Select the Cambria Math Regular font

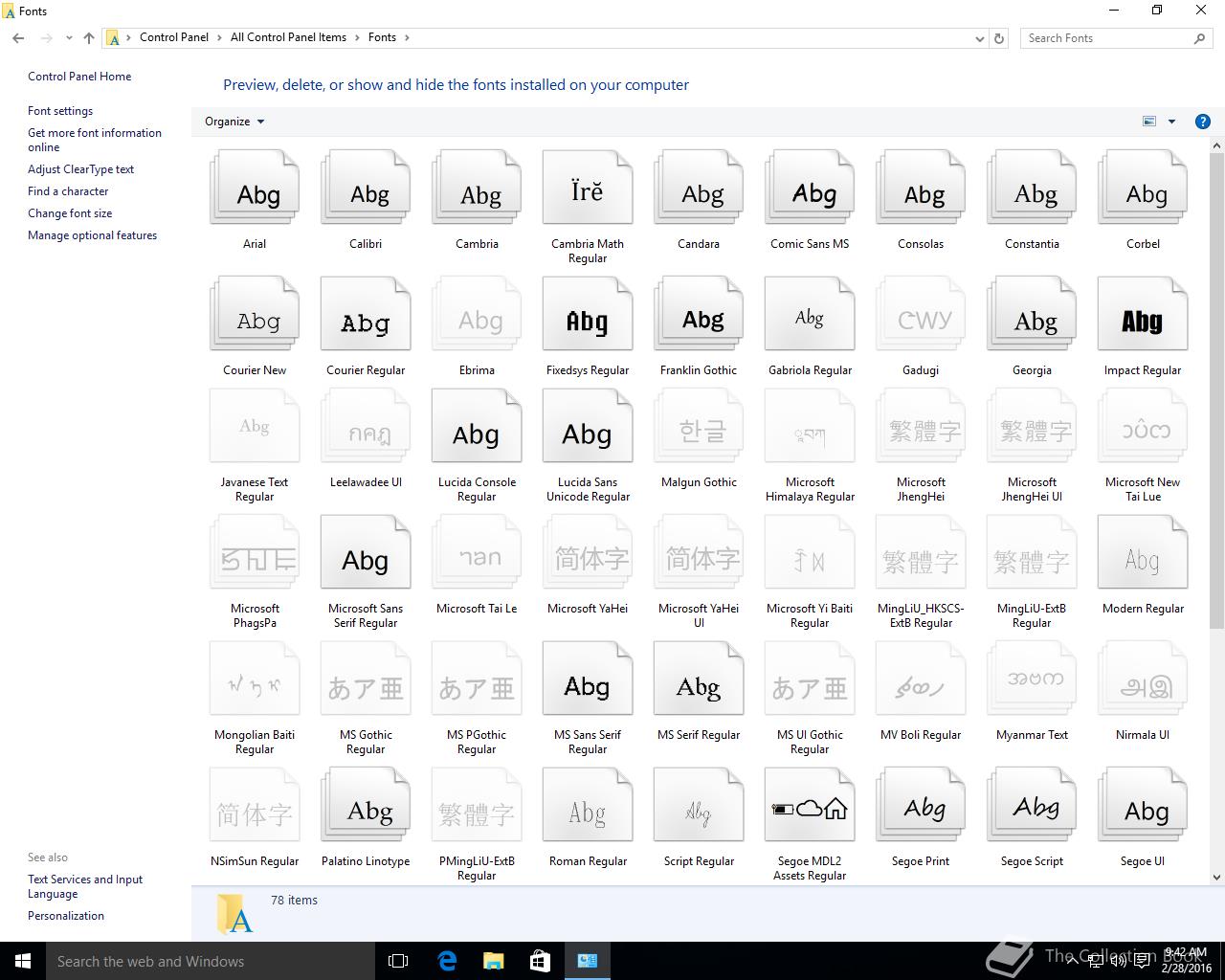588,189
